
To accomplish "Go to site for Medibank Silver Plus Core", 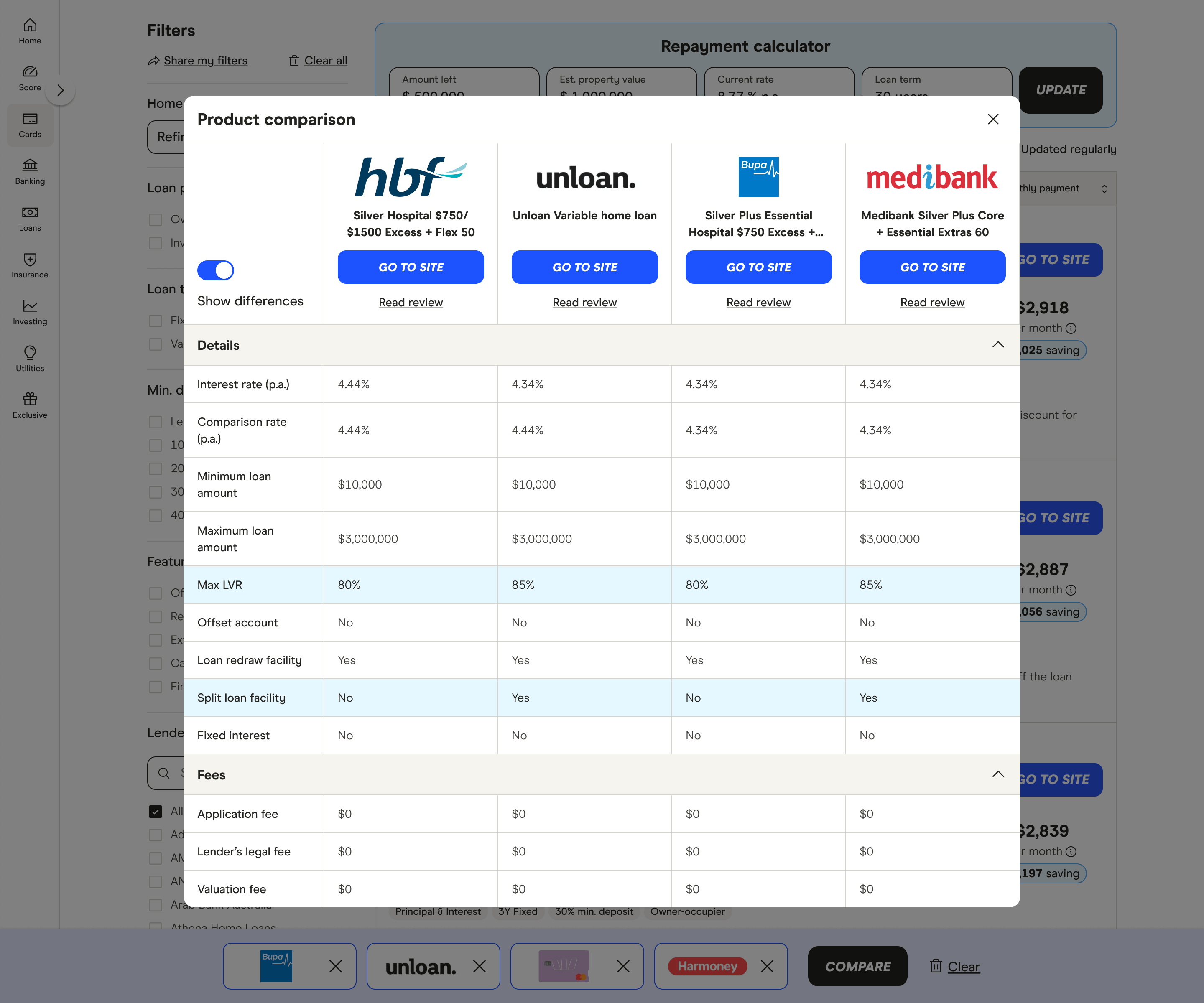I will tap(932, 267).
